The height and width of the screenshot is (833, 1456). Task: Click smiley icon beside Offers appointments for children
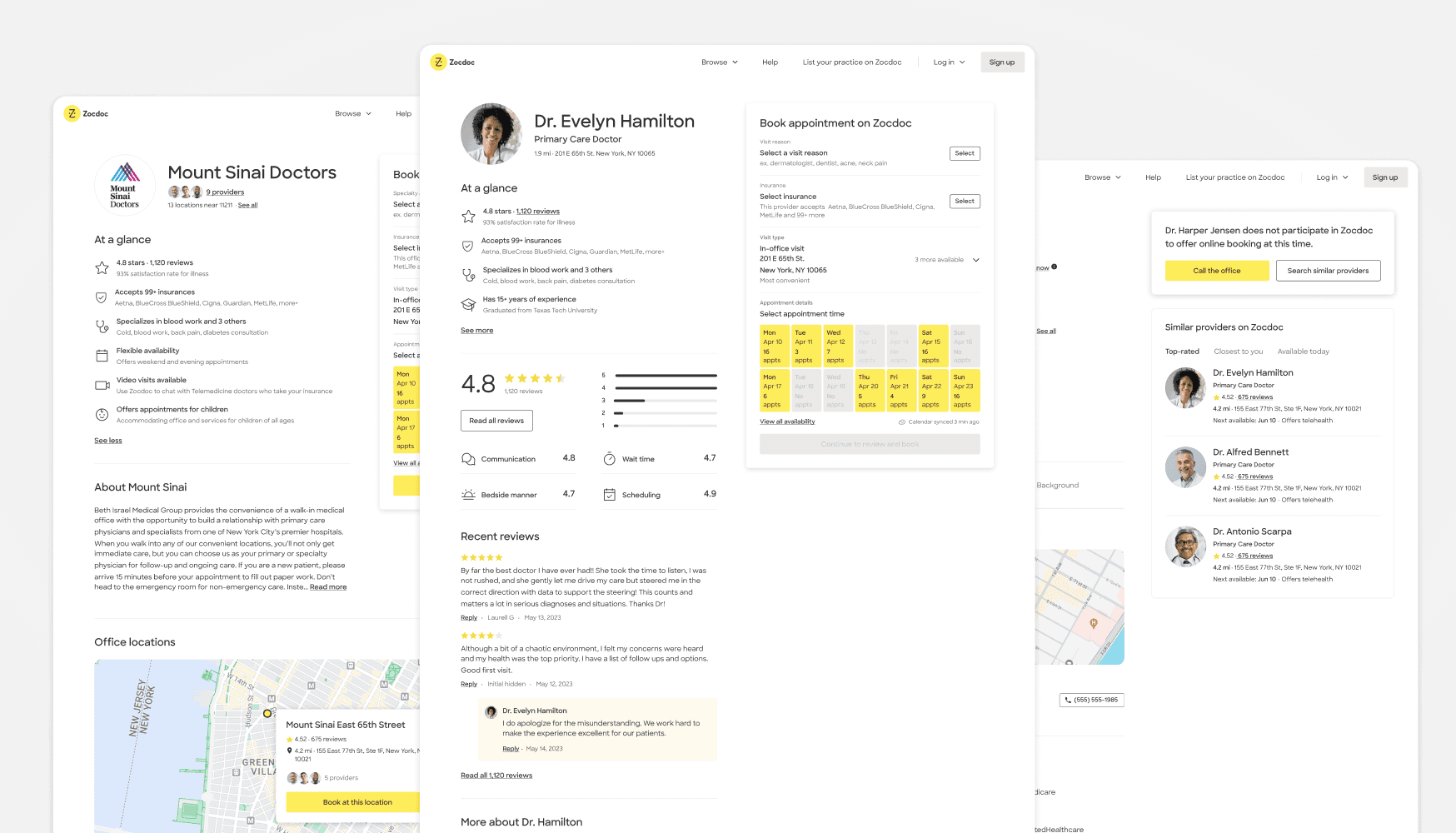(x=102, y=415)
